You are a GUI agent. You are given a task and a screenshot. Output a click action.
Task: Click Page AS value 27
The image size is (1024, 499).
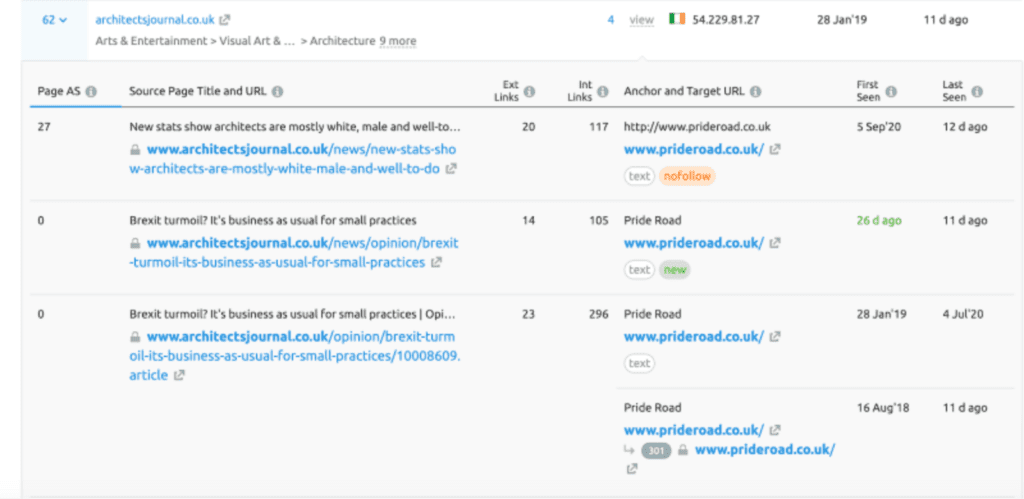click(44, 127)
